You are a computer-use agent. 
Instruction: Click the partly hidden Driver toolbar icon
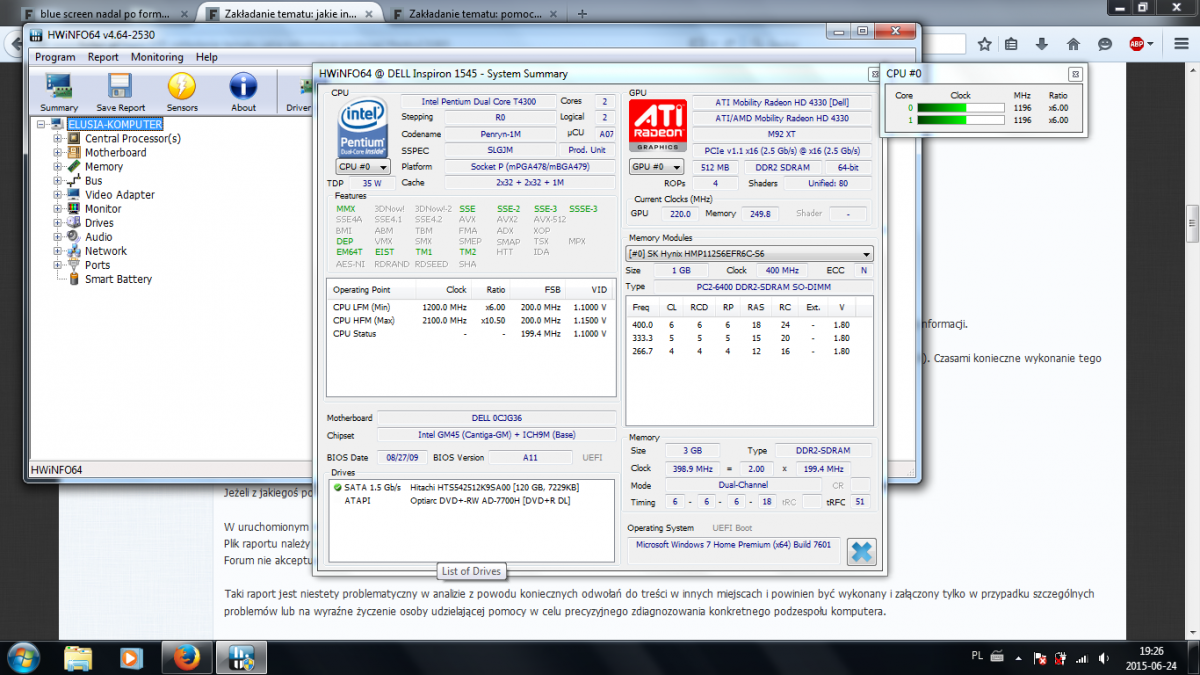click(x=297, y=92)
